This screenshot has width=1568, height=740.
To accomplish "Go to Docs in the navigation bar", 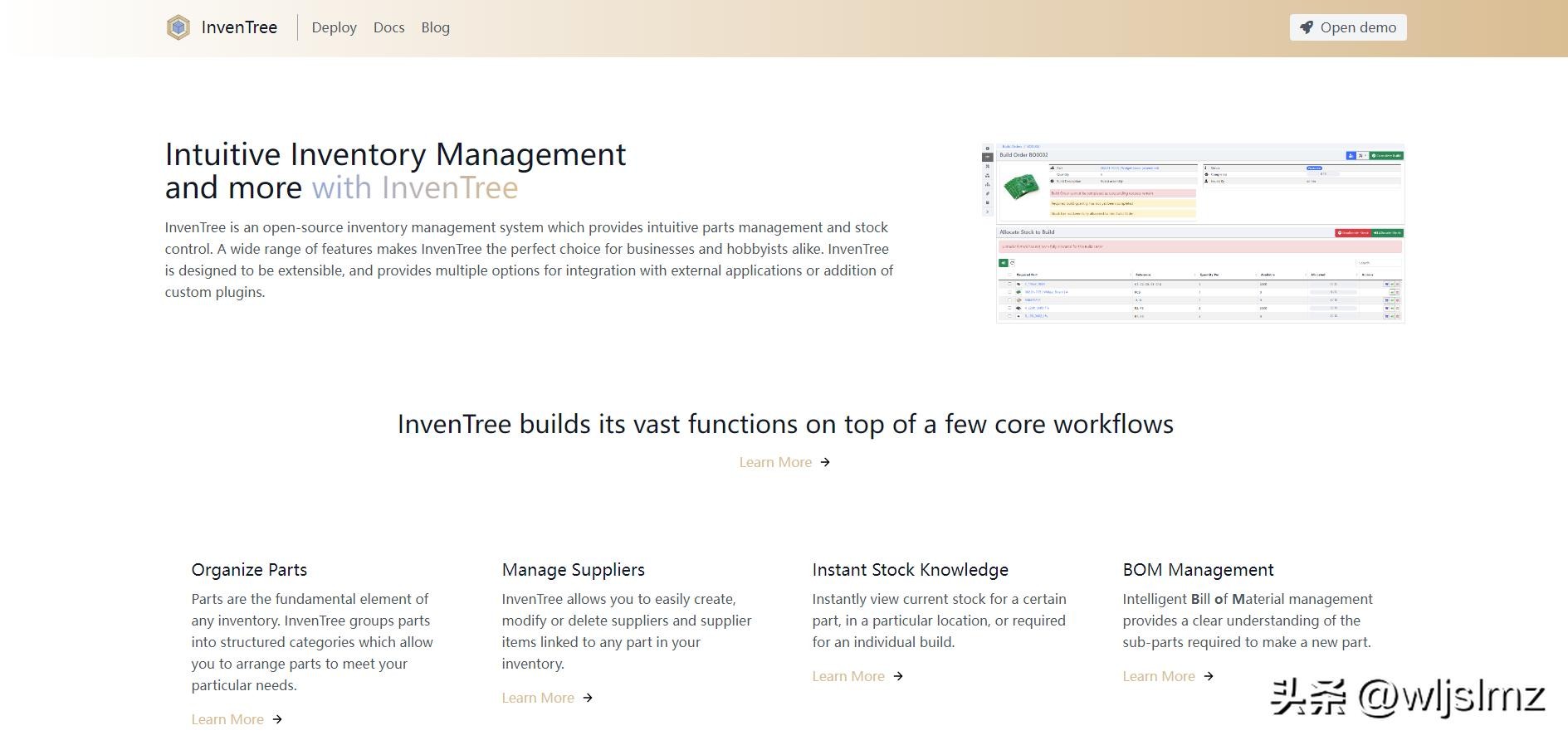I will [x=388, y=27].
